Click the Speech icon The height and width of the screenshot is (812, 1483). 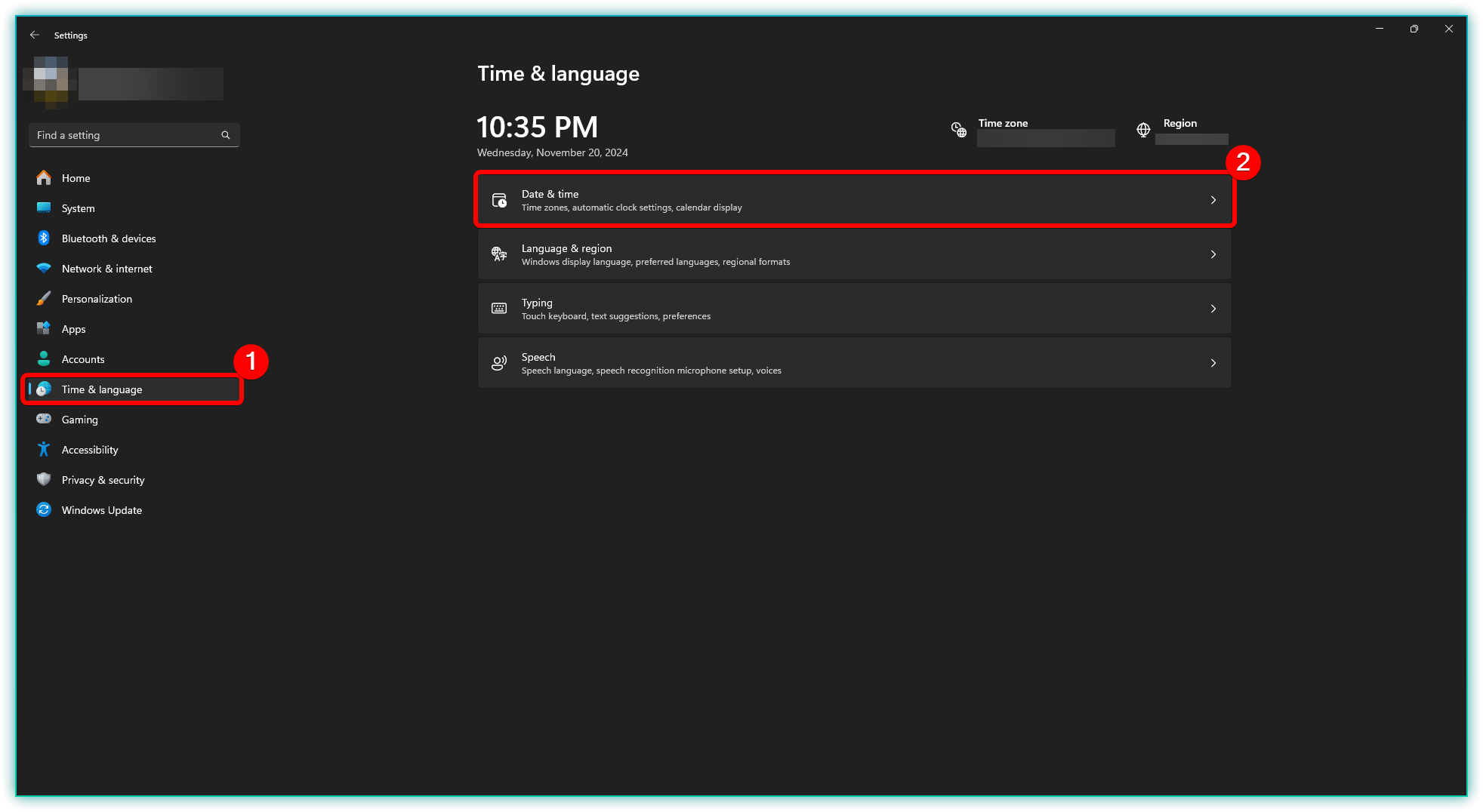499,363
